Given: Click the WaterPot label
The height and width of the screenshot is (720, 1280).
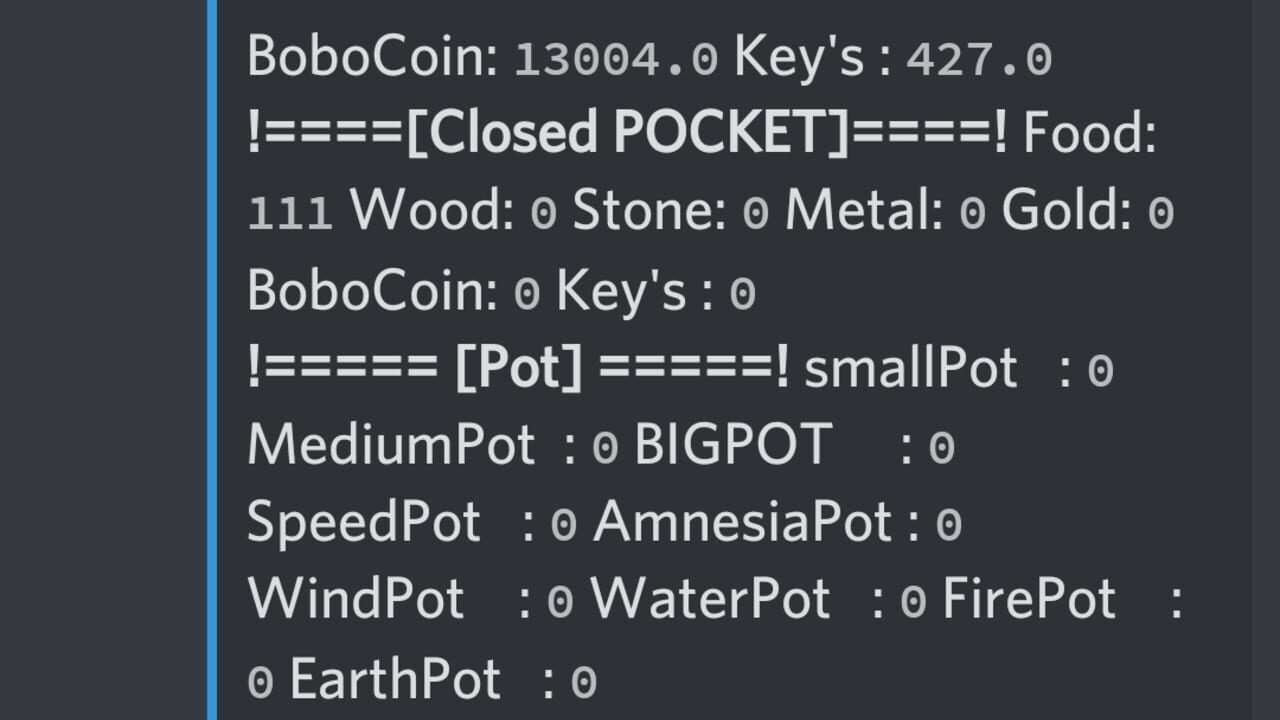Looking at the screenshot, I should (711, 600).
